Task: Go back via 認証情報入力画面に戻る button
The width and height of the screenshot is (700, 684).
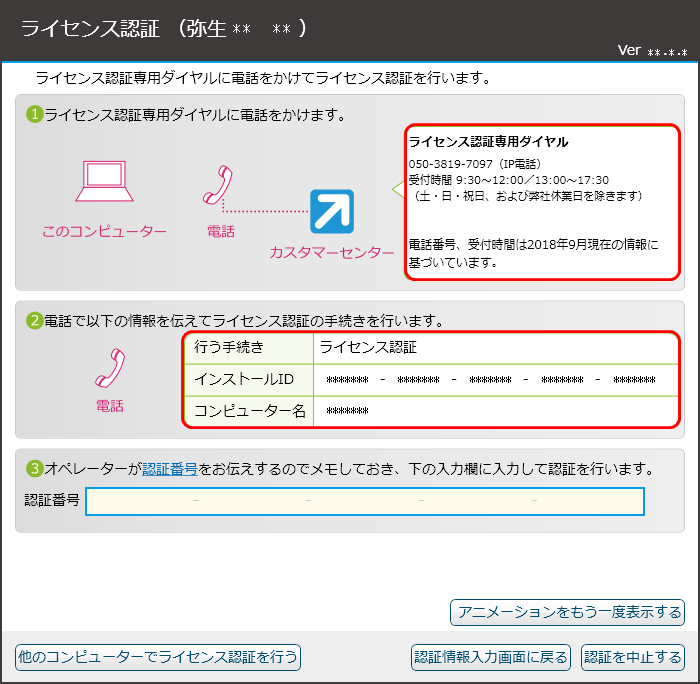Action: point(491,657)
